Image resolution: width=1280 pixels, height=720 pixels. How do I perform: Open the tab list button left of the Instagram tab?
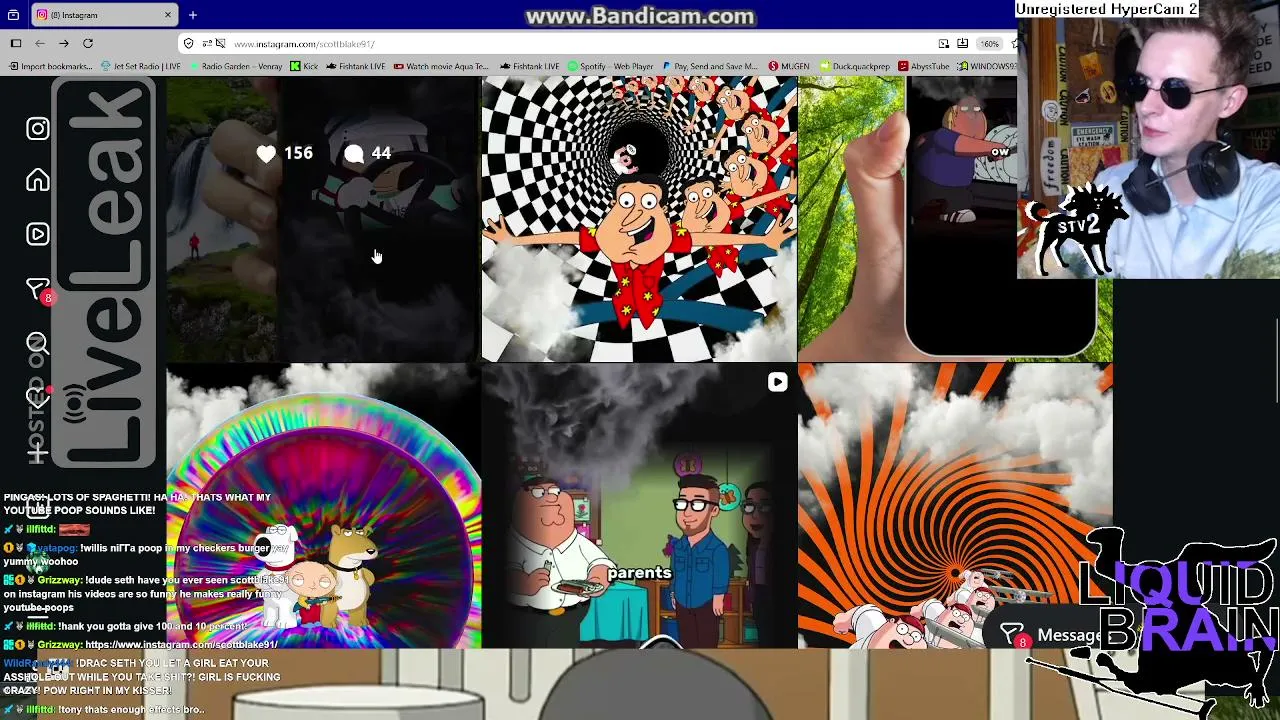pyautogui.click(x=13, y=15)
